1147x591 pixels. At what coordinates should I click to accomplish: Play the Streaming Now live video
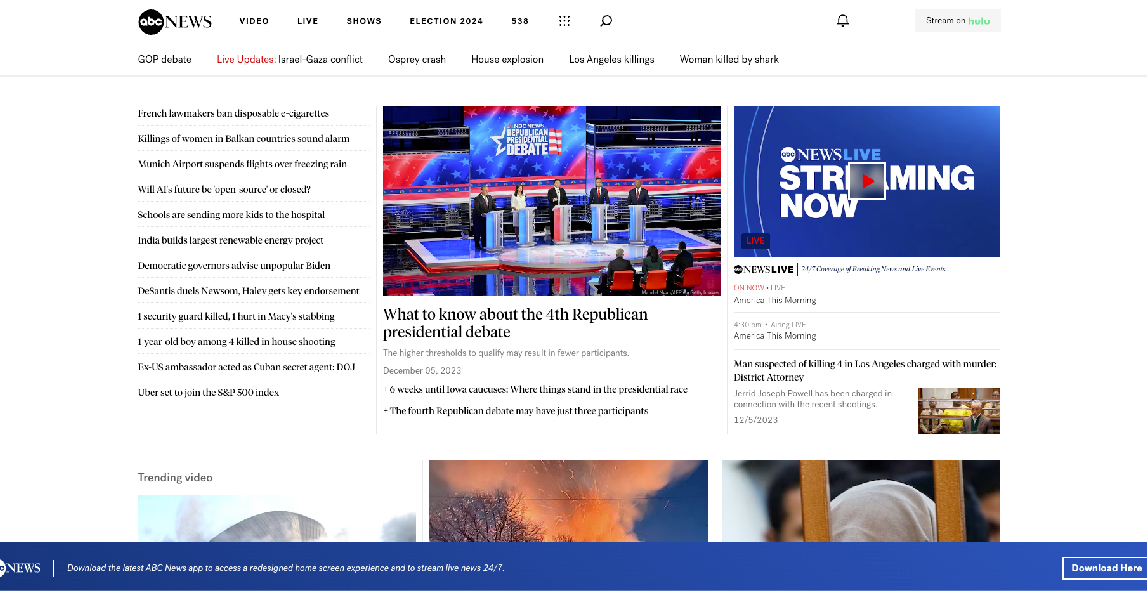point(869,181)
